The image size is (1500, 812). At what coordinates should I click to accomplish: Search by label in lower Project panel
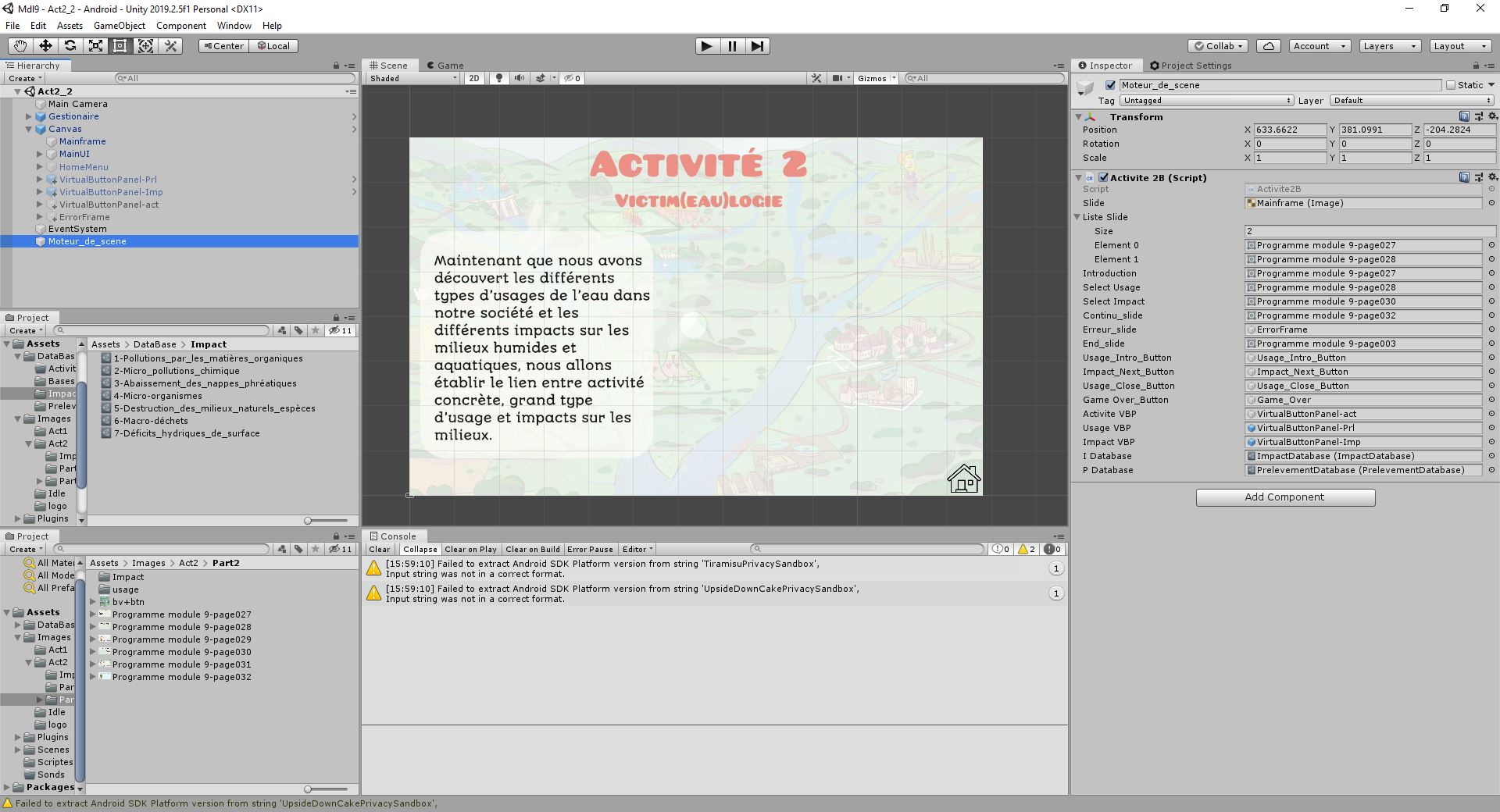(298, 549)
